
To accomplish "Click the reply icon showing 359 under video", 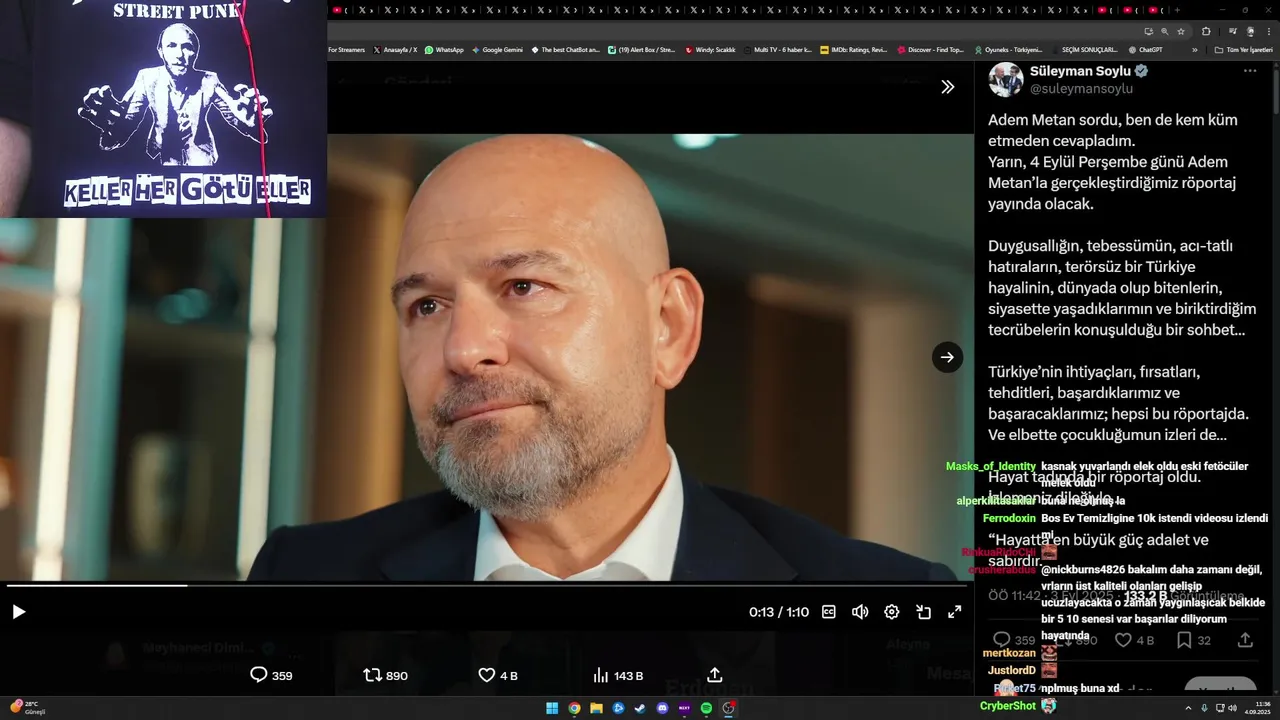I will [271, 675].
